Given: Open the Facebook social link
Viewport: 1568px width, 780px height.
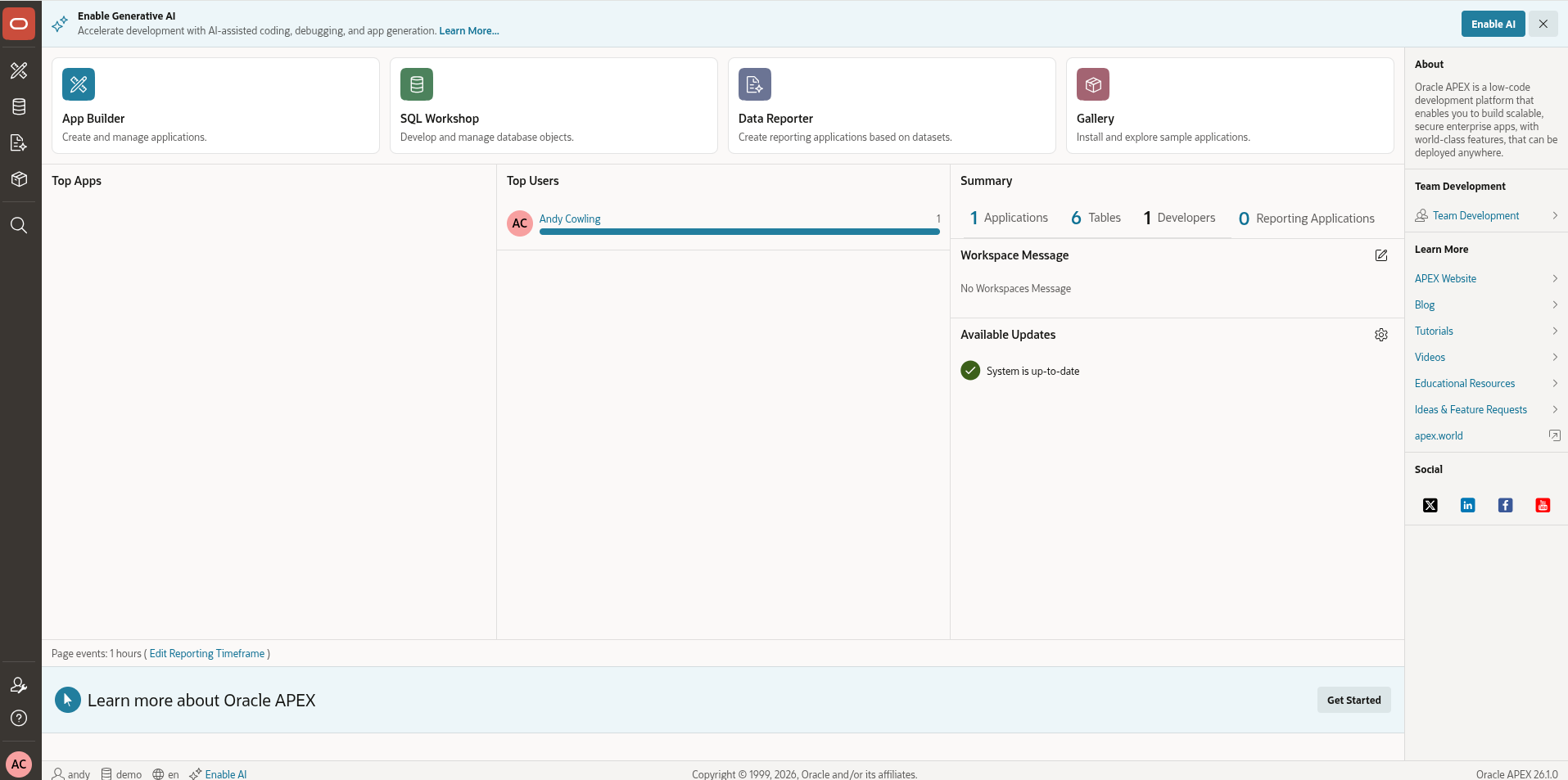Looking at the screenshot, I should point(1506,505).
